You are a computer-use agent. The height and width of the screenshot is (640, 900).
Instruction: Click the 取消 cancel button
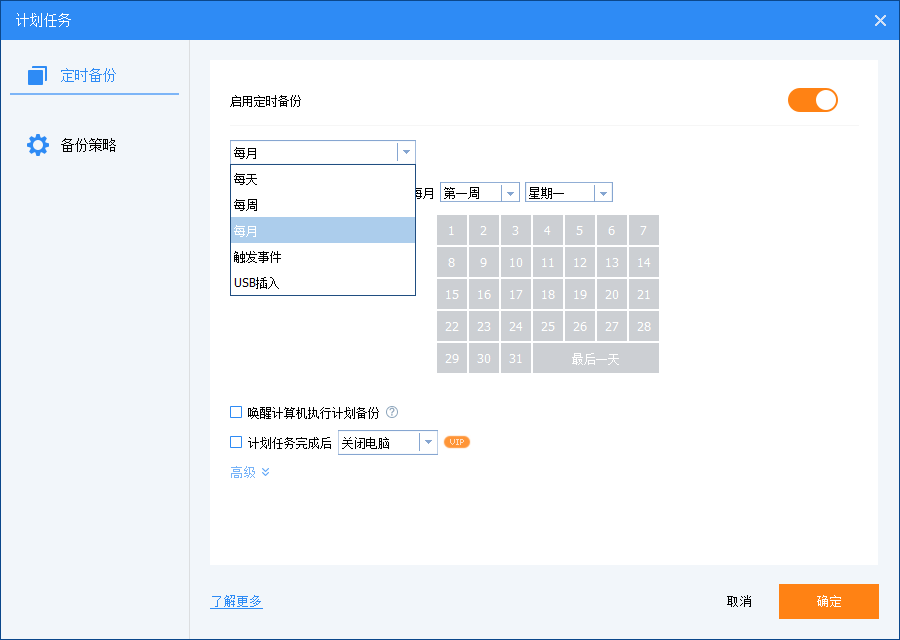tap(739, 601)
